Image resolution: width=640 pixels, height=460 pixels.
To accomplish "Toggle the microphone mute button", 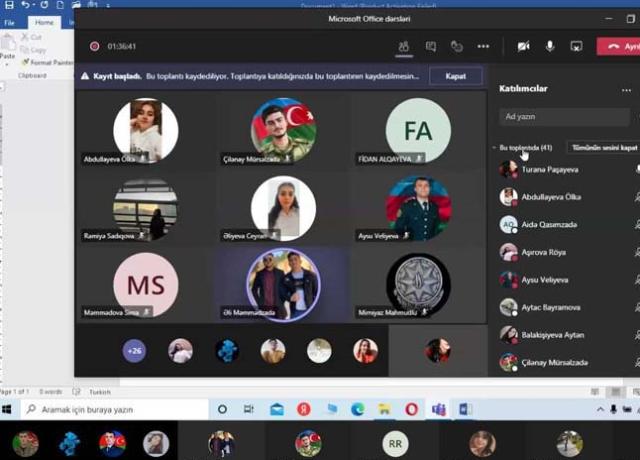I will (x=550, y=46).
